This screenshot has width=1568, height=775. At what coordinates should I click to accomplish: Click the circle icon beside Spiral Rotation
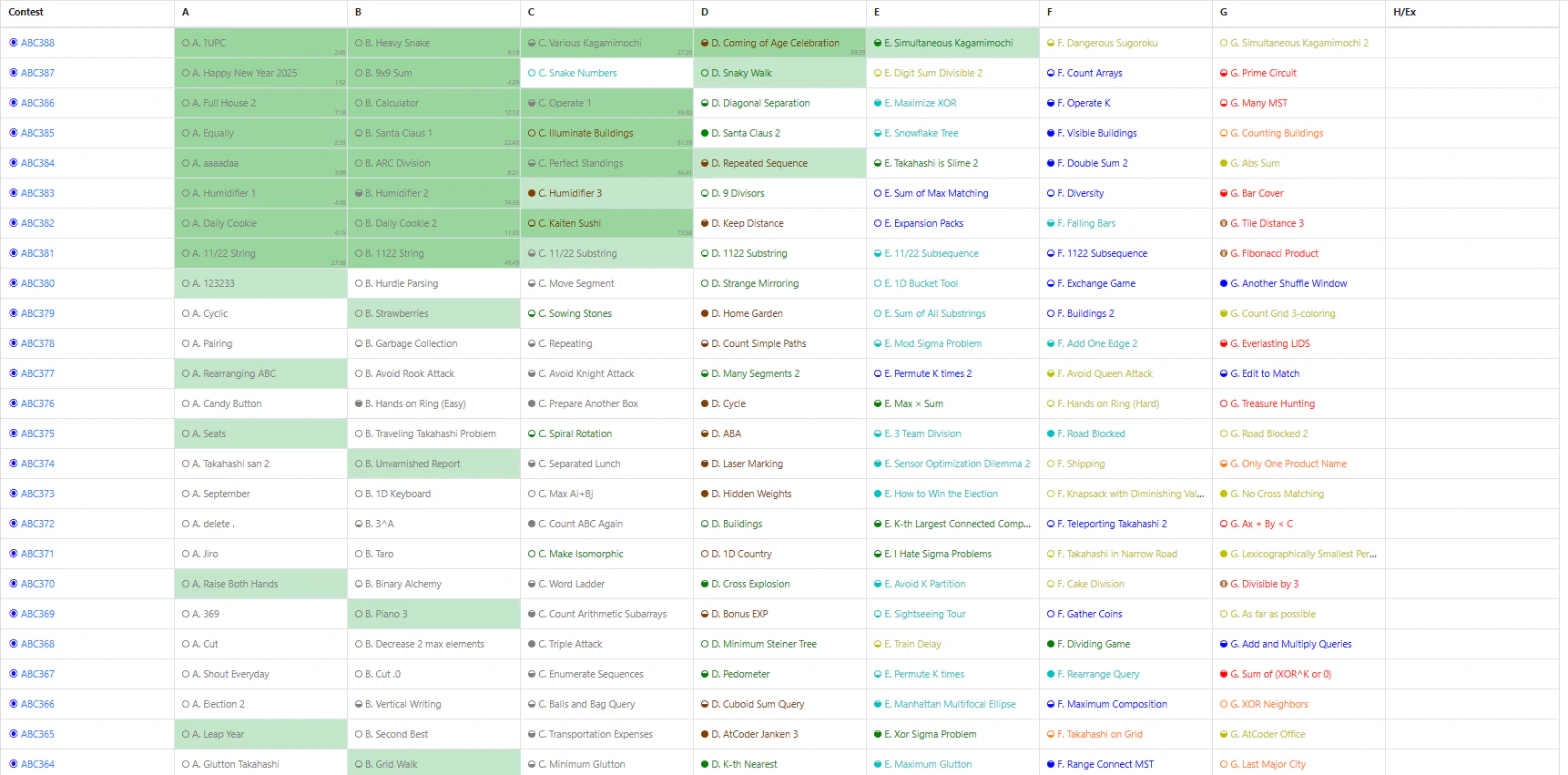pos(532,433)
